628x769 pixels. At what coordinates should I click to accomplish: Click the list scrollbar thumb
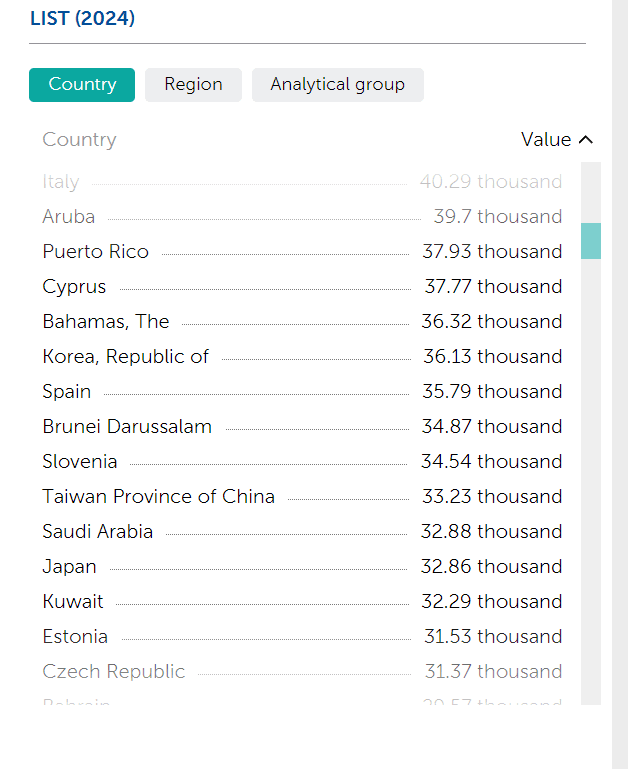pyautogui.click(x=591, y=241)
